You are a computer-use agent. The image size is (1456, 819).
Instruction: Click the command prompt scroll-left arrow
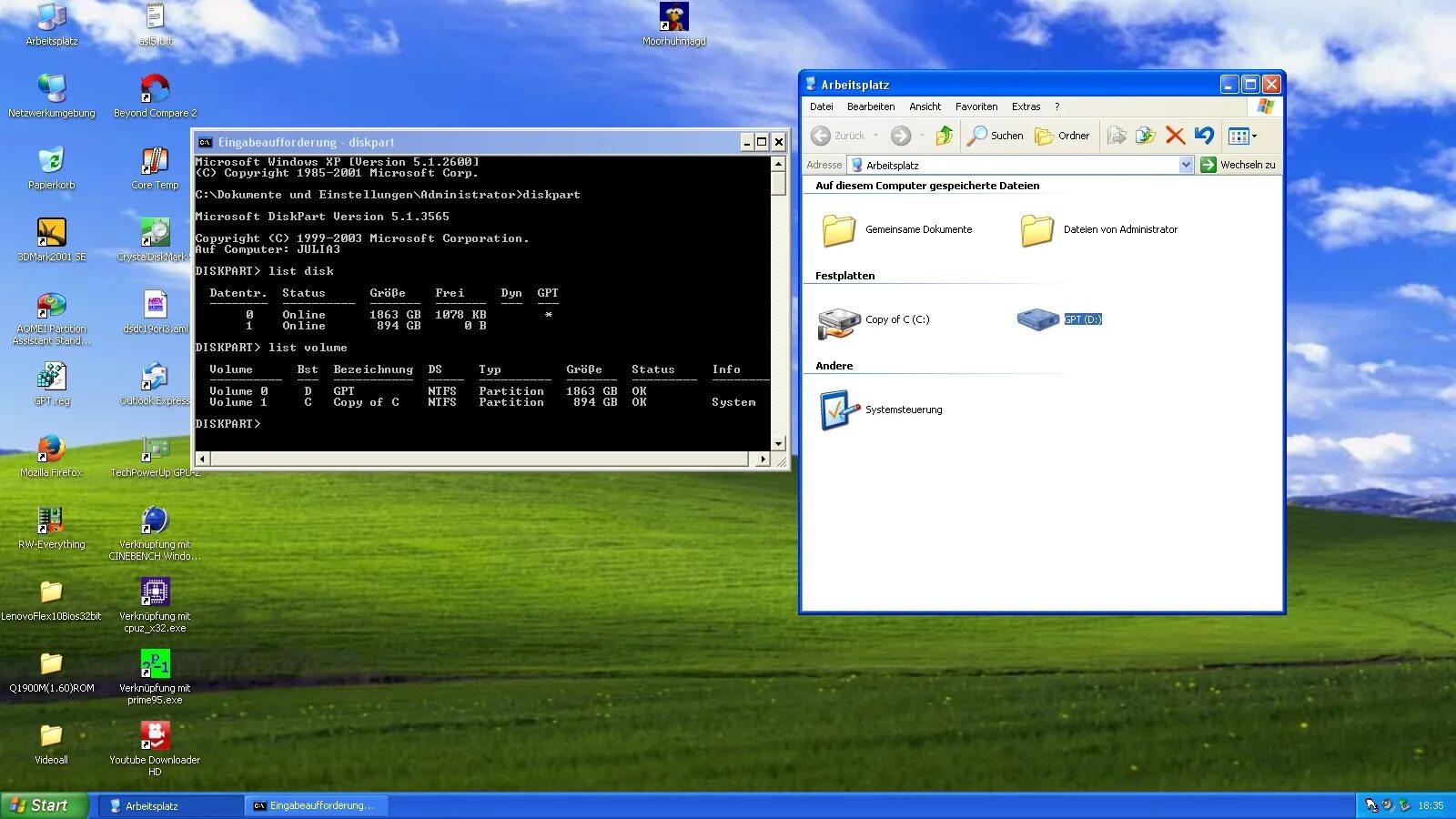202,459
